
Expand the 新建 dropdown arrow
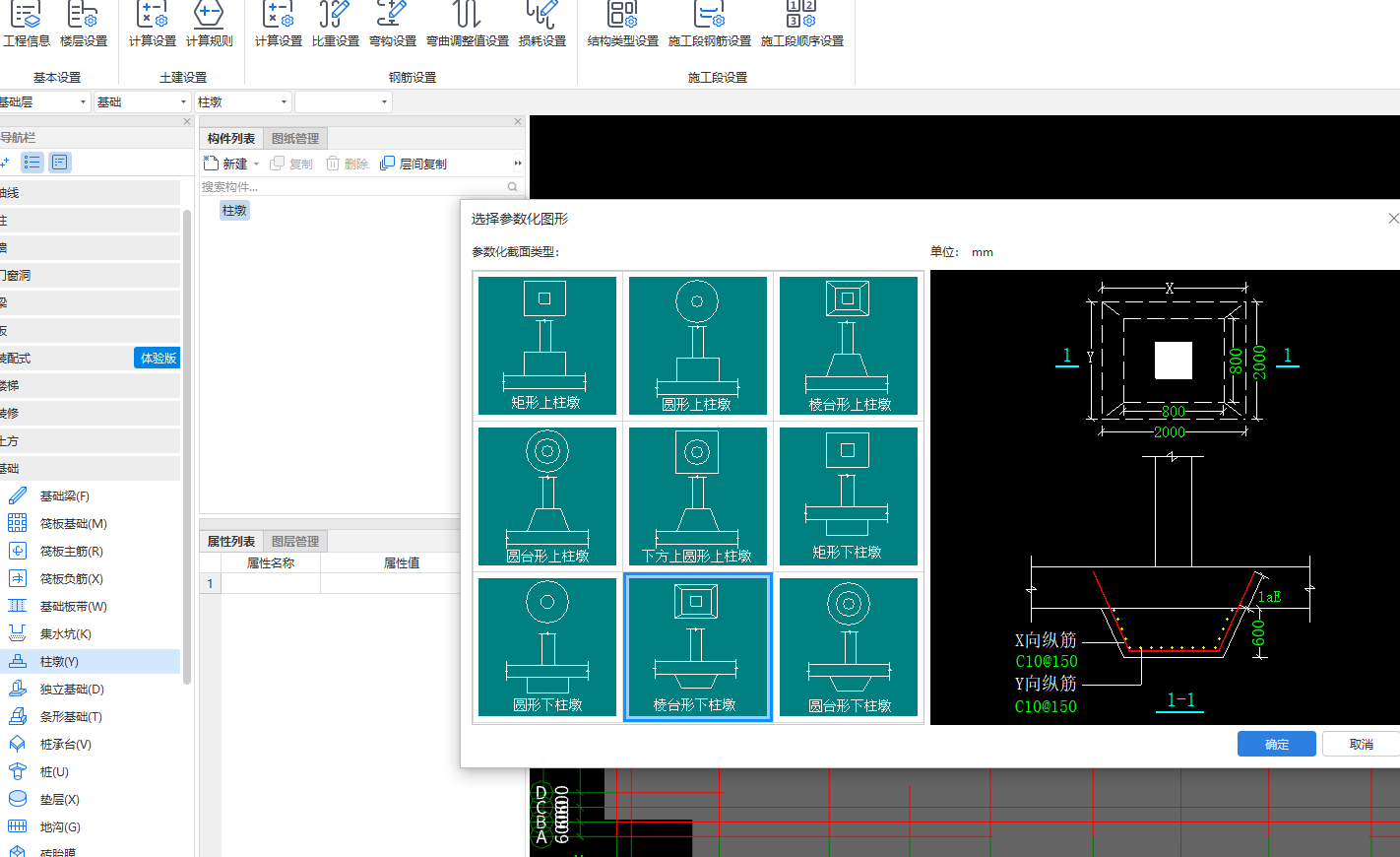(x=257, y=165)
